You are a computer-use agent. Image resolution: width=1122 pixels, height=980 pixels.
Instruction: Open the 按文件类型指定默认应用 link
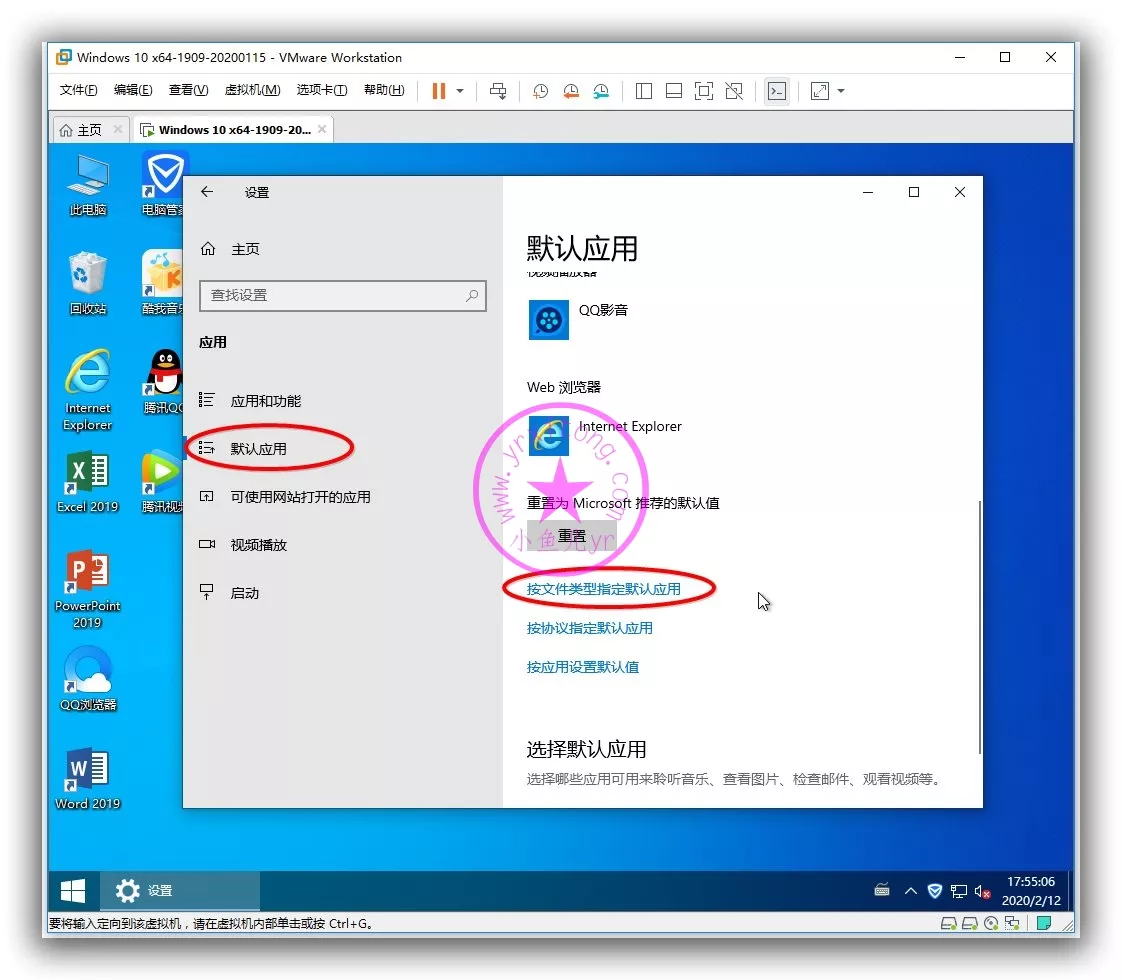604,589
